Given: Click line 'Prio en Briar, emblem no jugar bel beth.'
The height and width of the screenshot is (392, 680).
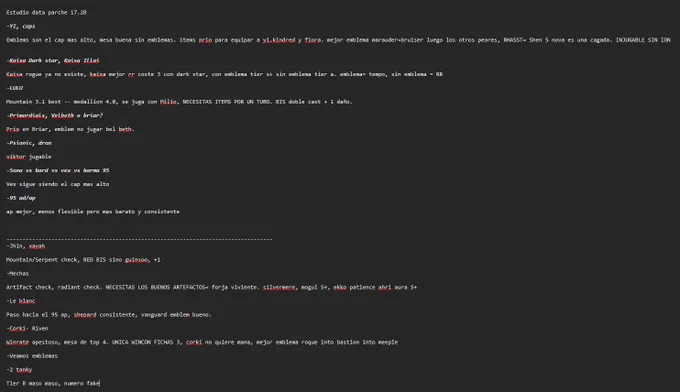Looking at the screenshot, I should click(70, 129).
